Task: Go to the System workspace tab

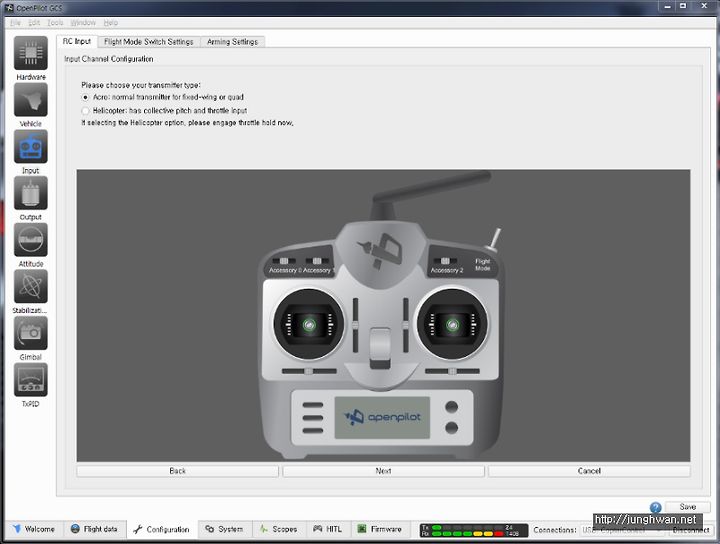Action: click(x=225, y=529)
